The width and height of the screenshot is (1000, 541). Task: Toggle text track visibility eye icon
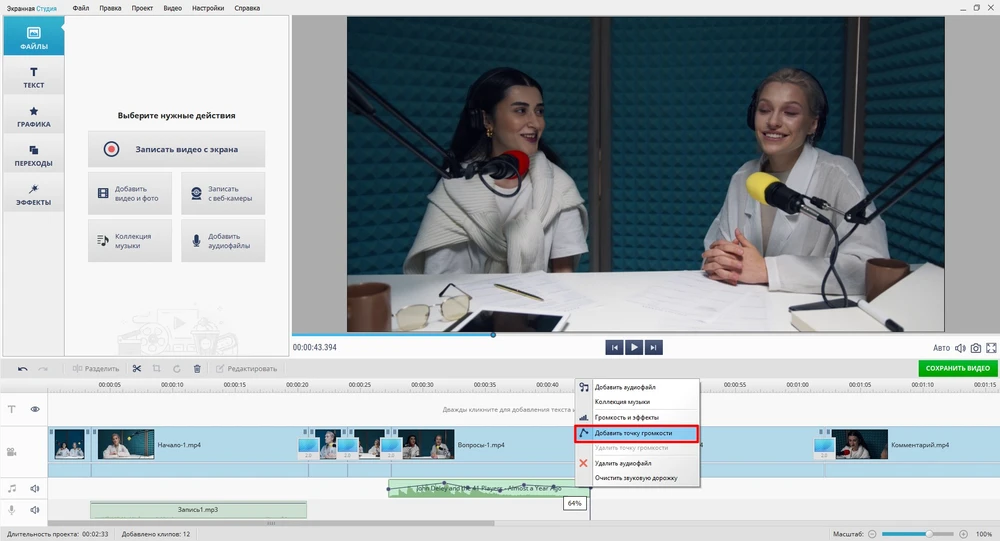click(x=35, y=409)
